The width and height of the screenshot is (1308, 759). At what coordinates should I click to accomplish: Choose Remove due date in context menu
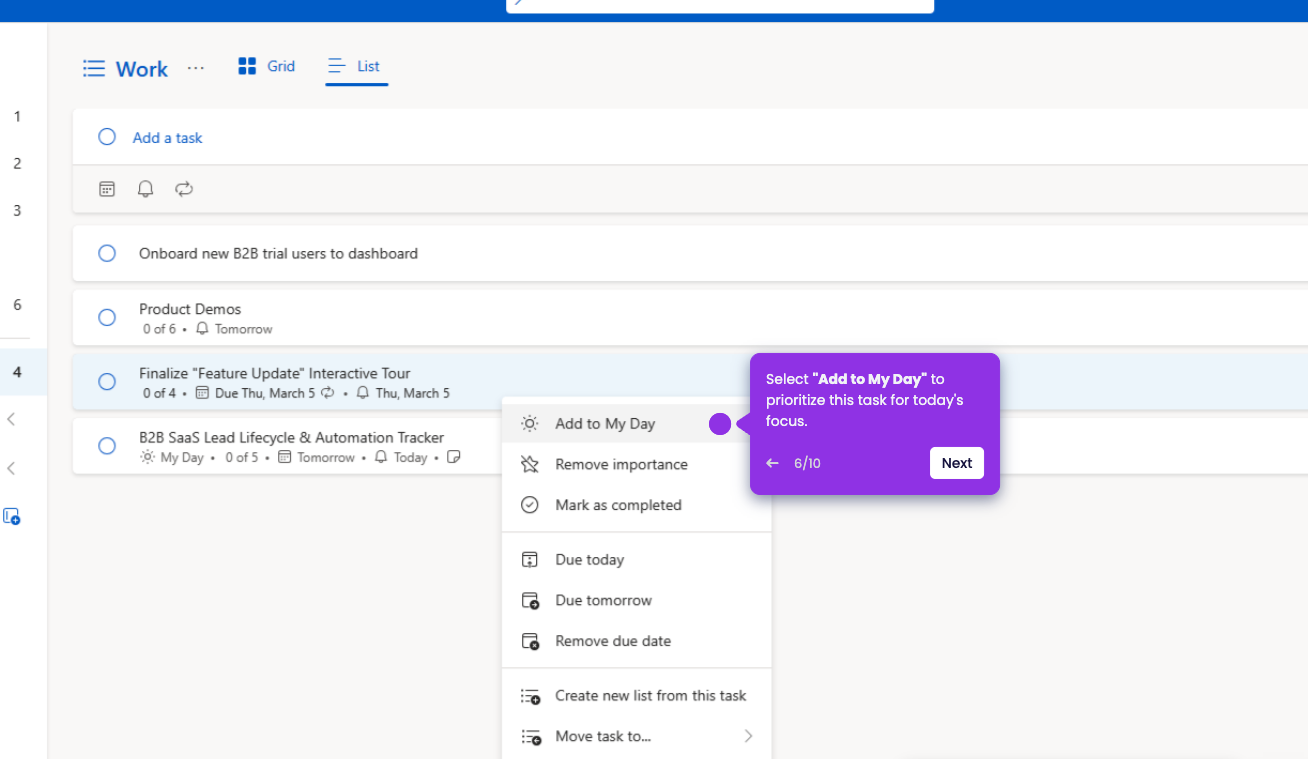point(636,641)
